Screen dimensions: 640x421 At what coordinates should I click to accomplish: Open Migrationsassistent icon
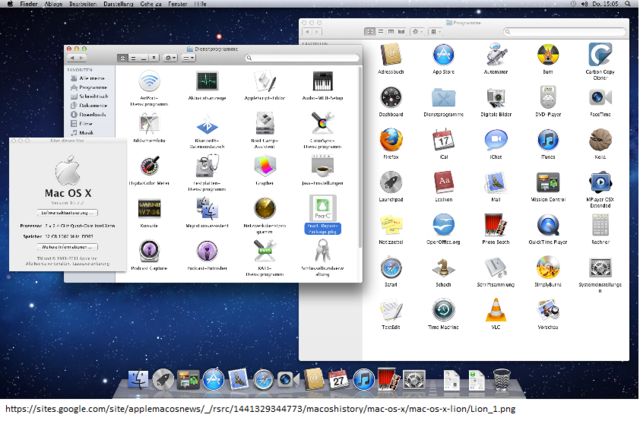click(x=207, y=209)
